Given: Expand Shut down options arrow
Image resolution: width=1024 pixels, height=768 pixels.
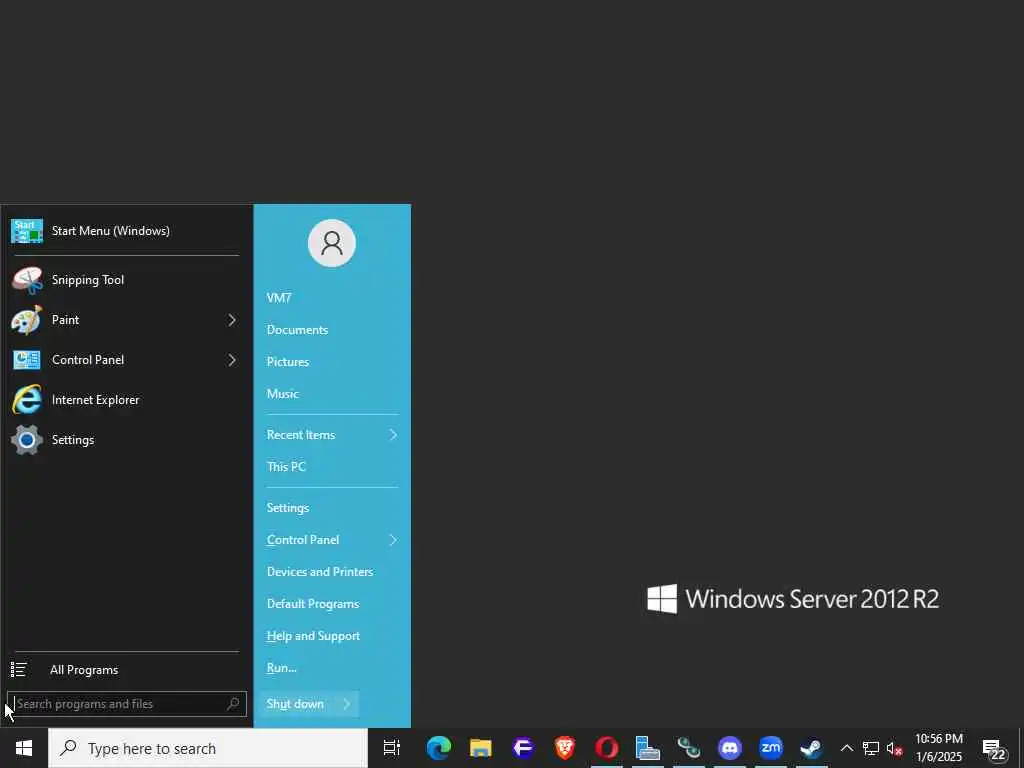Looking at the screenshot, I should tap(347, 704).
